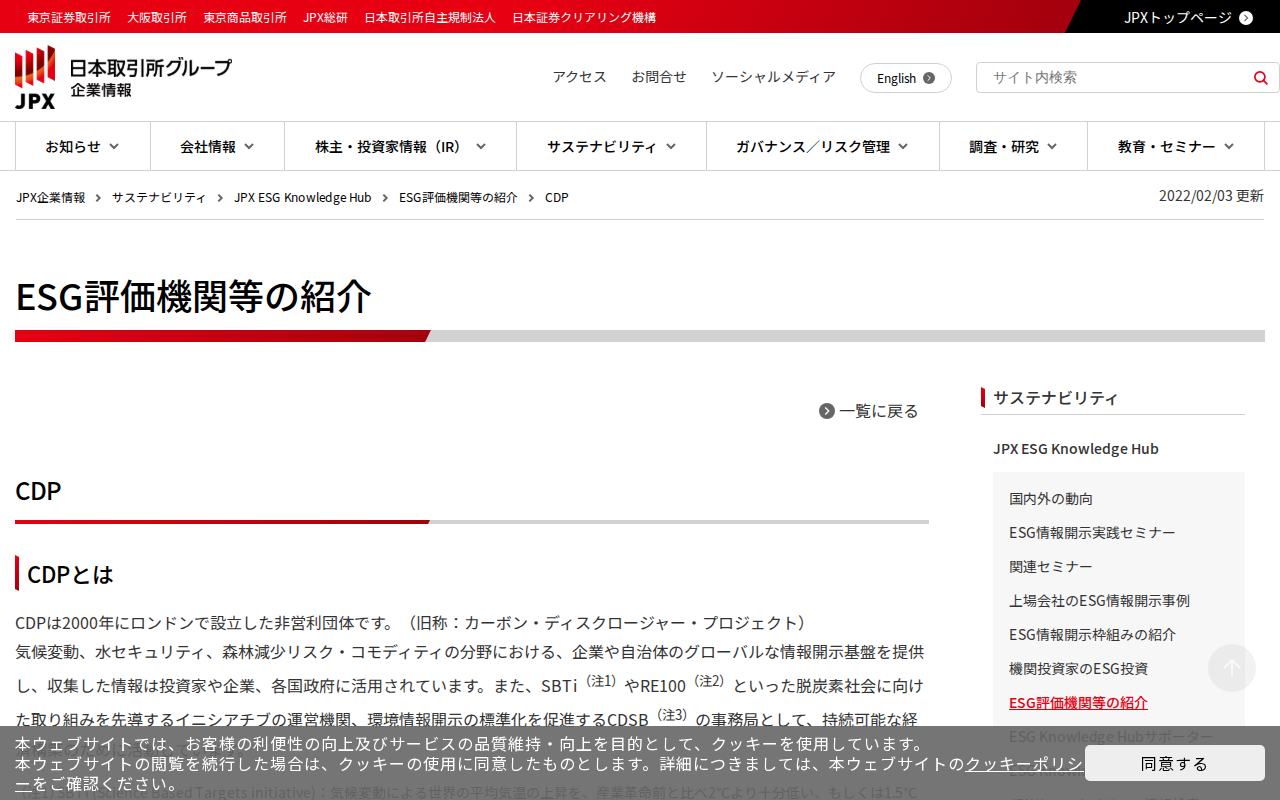Click the JPX ESG Knowledge Hub breadcrumb
Screen dimensions: 1280x800
click(x=303, y=197)
